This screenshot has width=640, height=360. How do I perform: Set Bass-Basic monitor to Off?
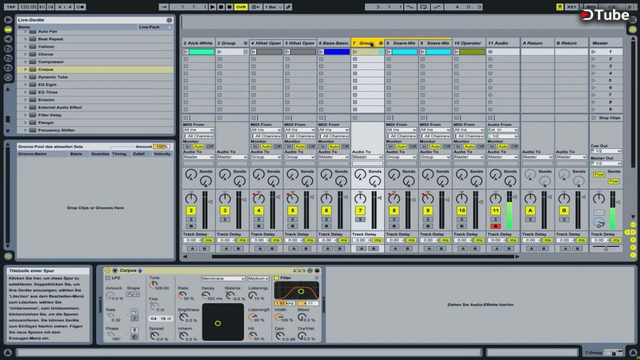click(x=345, y=146)
